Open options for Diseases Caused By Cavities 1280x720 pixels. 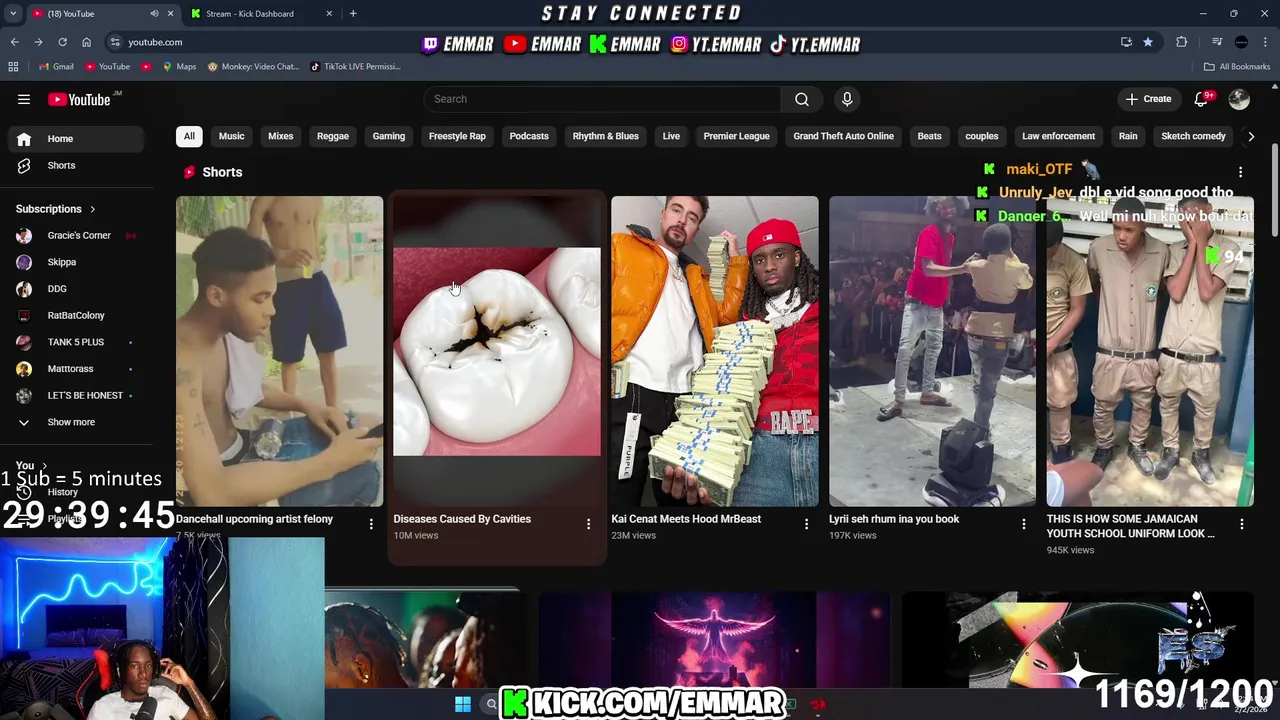tap(588, 524)
